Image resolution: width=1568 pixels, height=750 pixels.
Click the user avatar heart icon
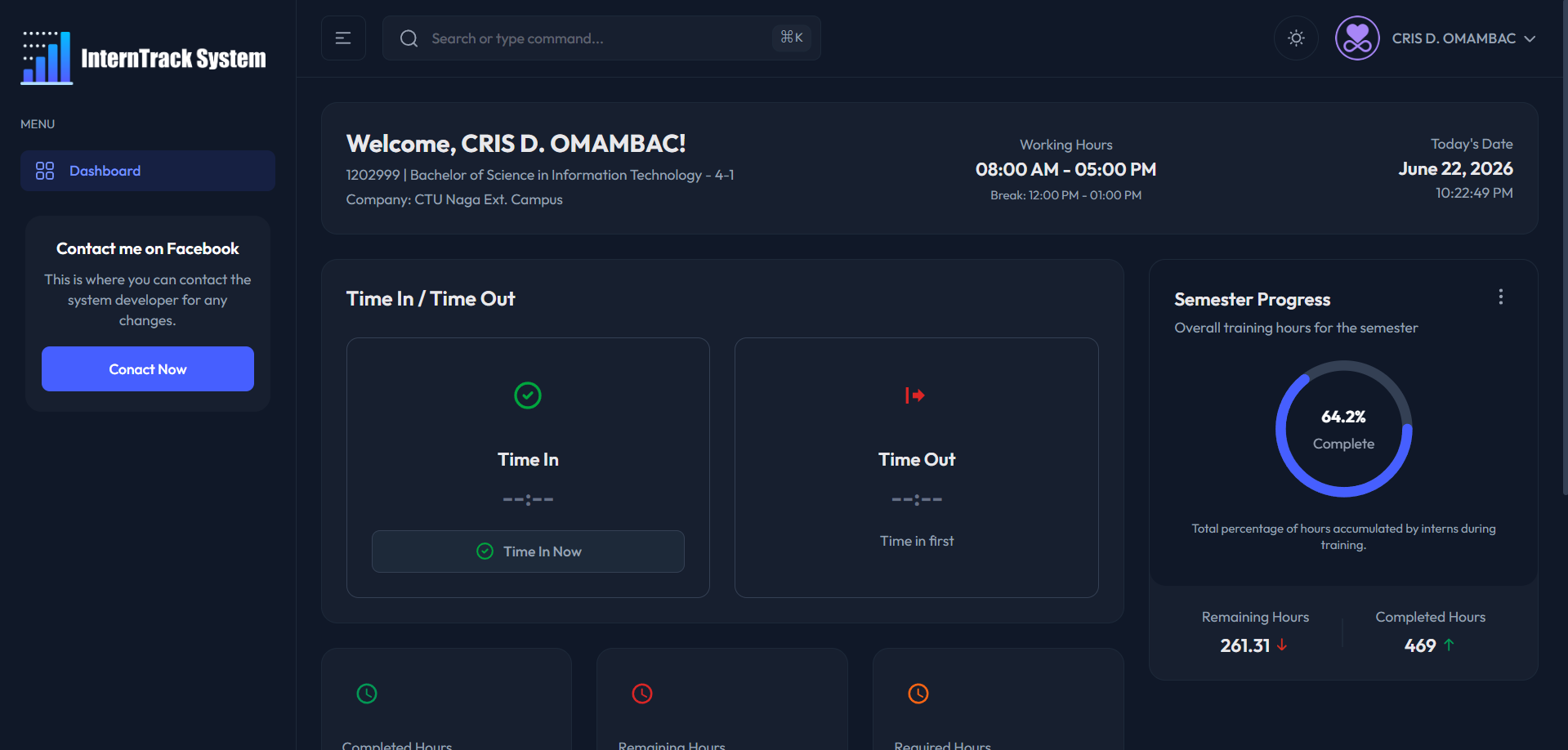click(1357, 38)
